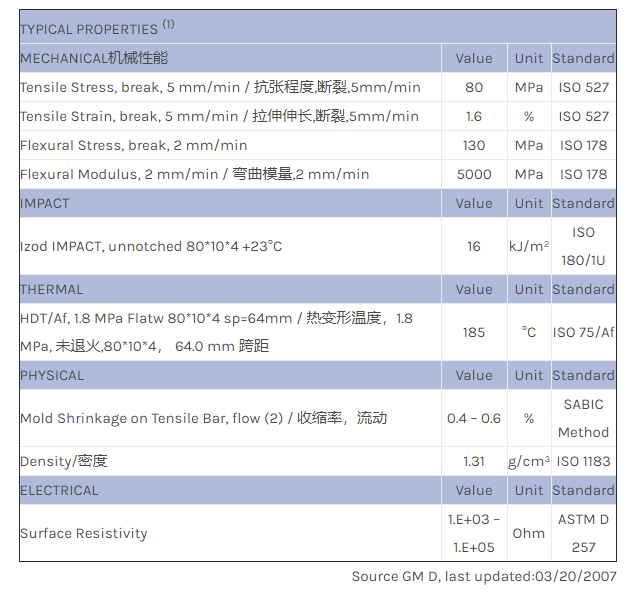Screen dimensions: 628x600
Task: Click the THERMAL section header
Action: (52, 289)
